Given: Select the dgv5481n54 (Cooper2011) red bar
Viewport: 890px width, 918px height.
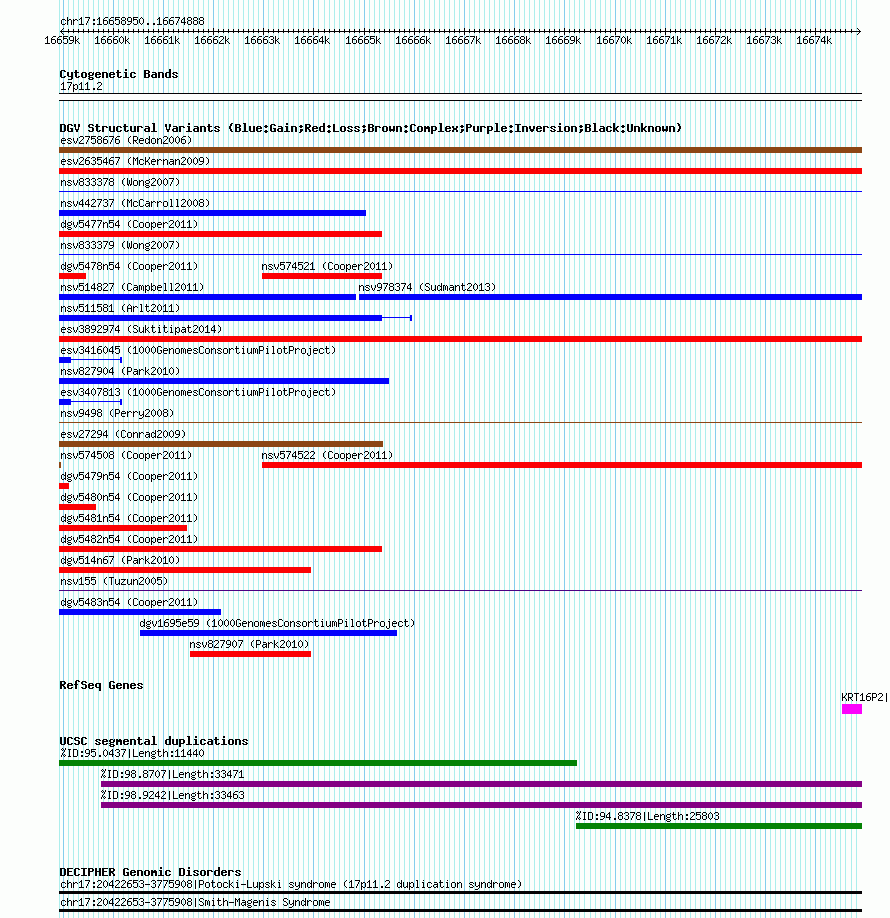Looking at the screenshot, I should [x=123, y=528].
